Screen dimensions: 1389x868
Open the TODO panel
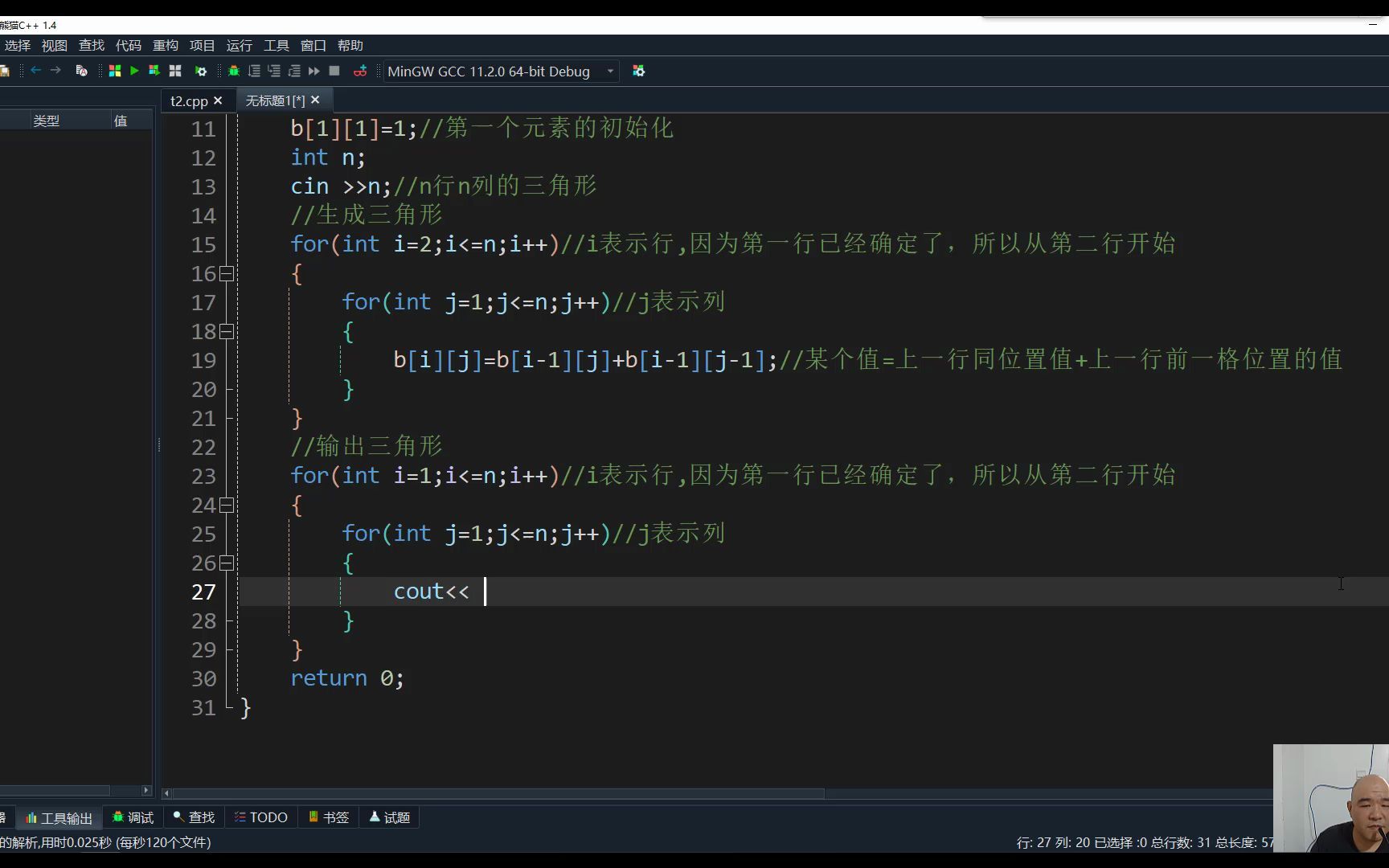pos(260,817)
